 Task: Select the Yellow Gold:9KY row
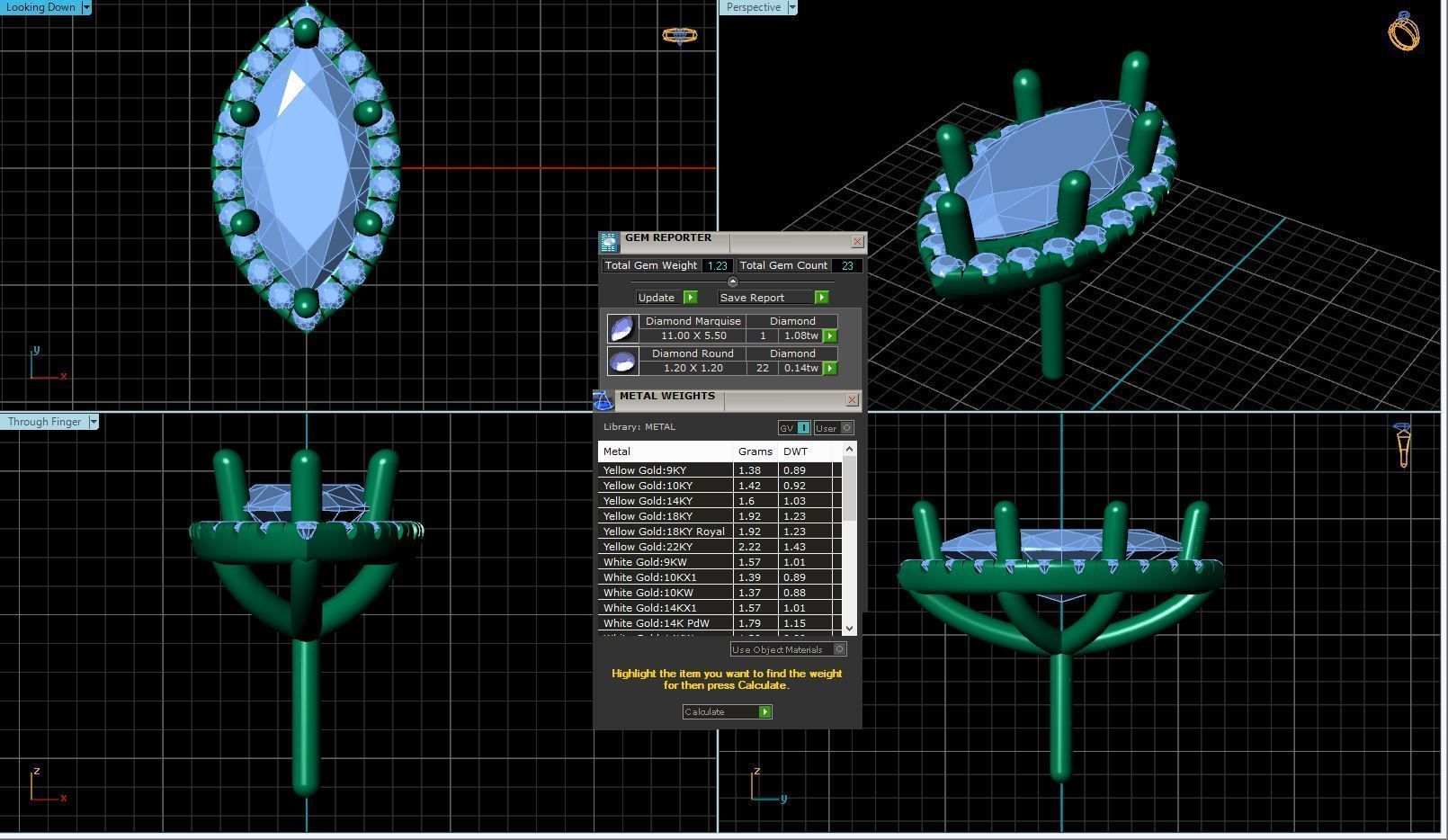[x=720, y=470]
